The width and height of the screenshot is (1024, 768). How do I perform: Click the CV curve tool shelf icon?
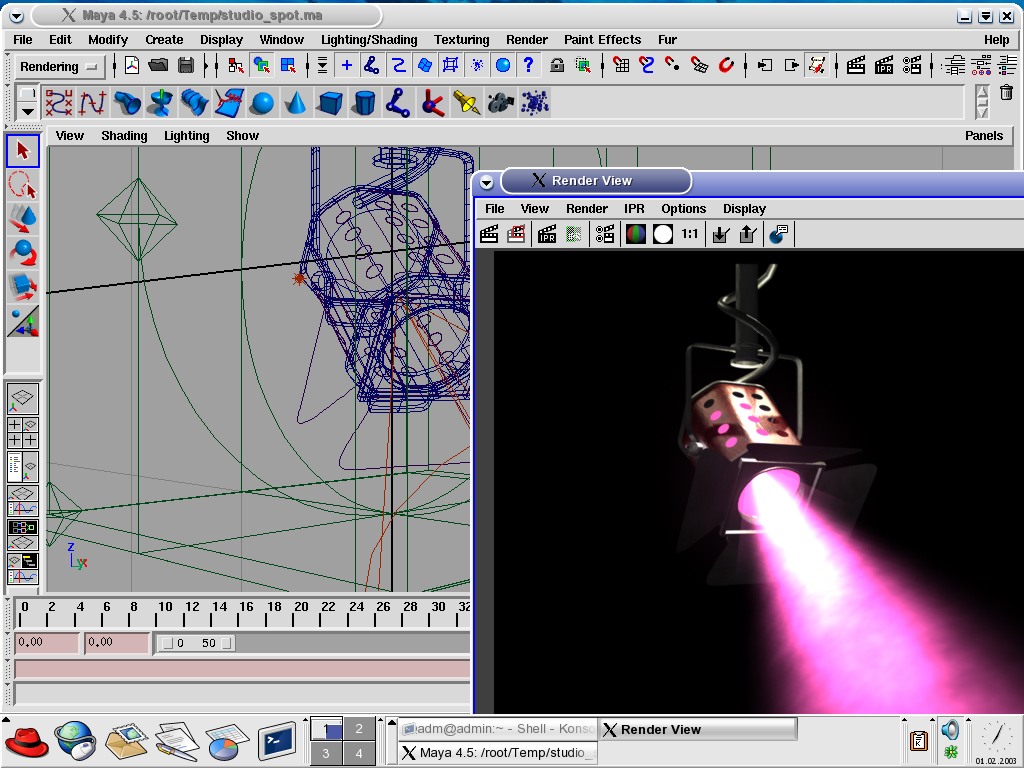point(59,103)
